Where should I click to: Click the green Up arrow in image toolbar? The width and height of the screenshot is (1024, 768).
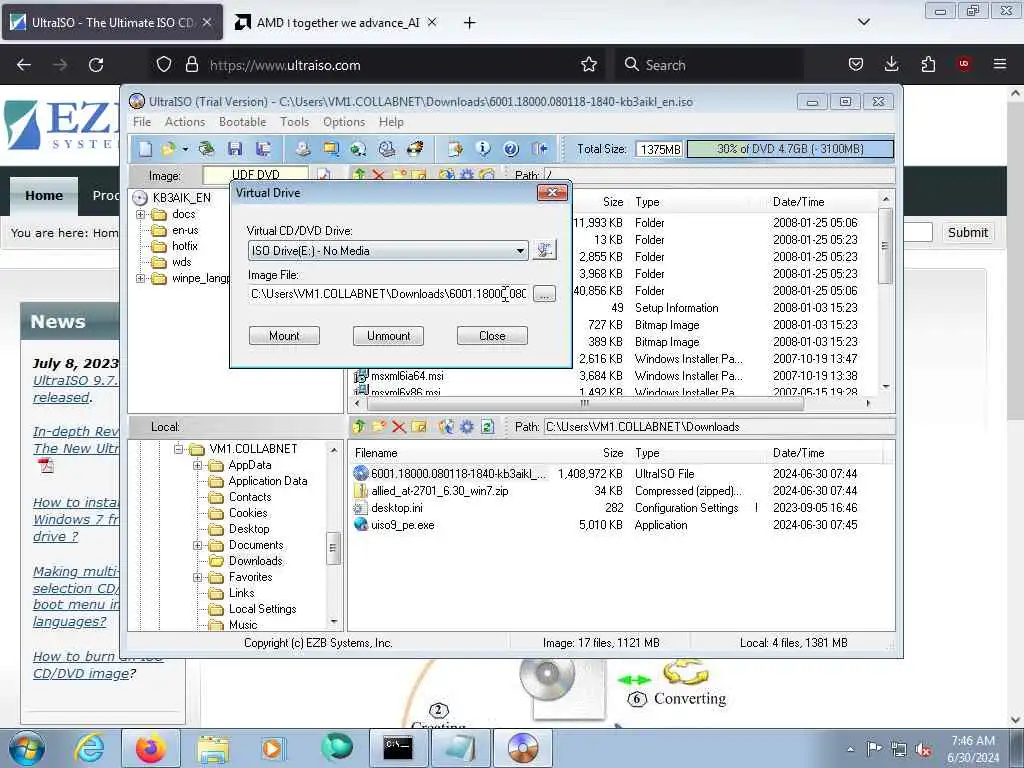(359, 175)
